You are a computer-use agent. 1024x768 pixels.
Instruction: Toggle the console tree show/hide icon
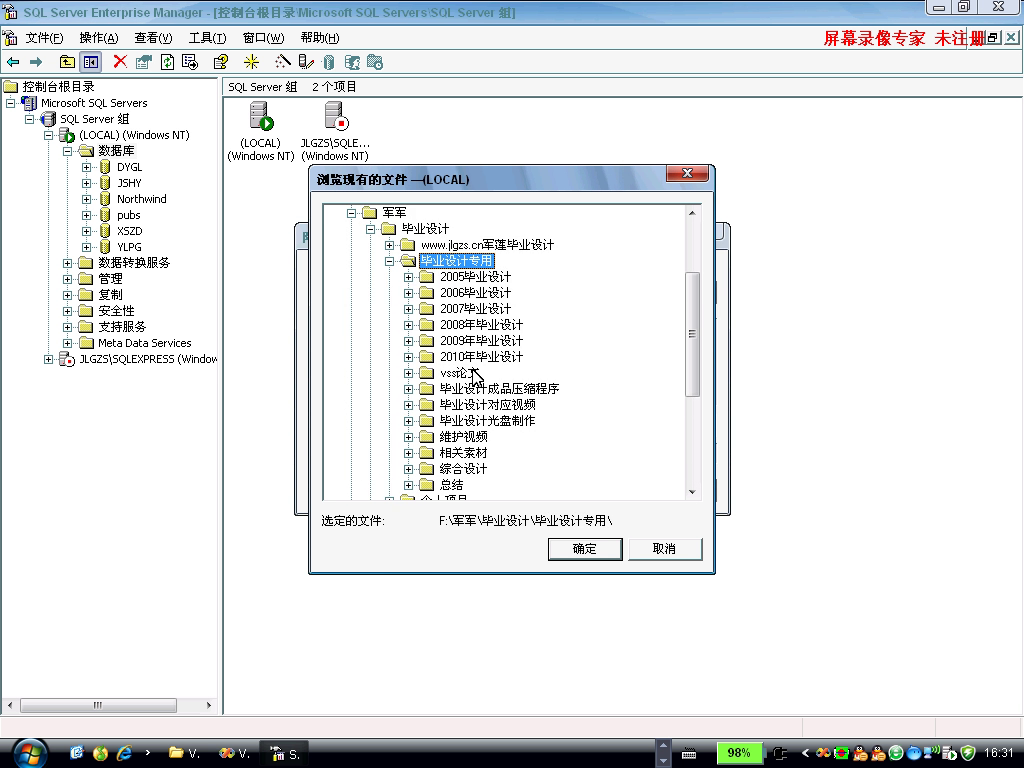coord(90,62)
